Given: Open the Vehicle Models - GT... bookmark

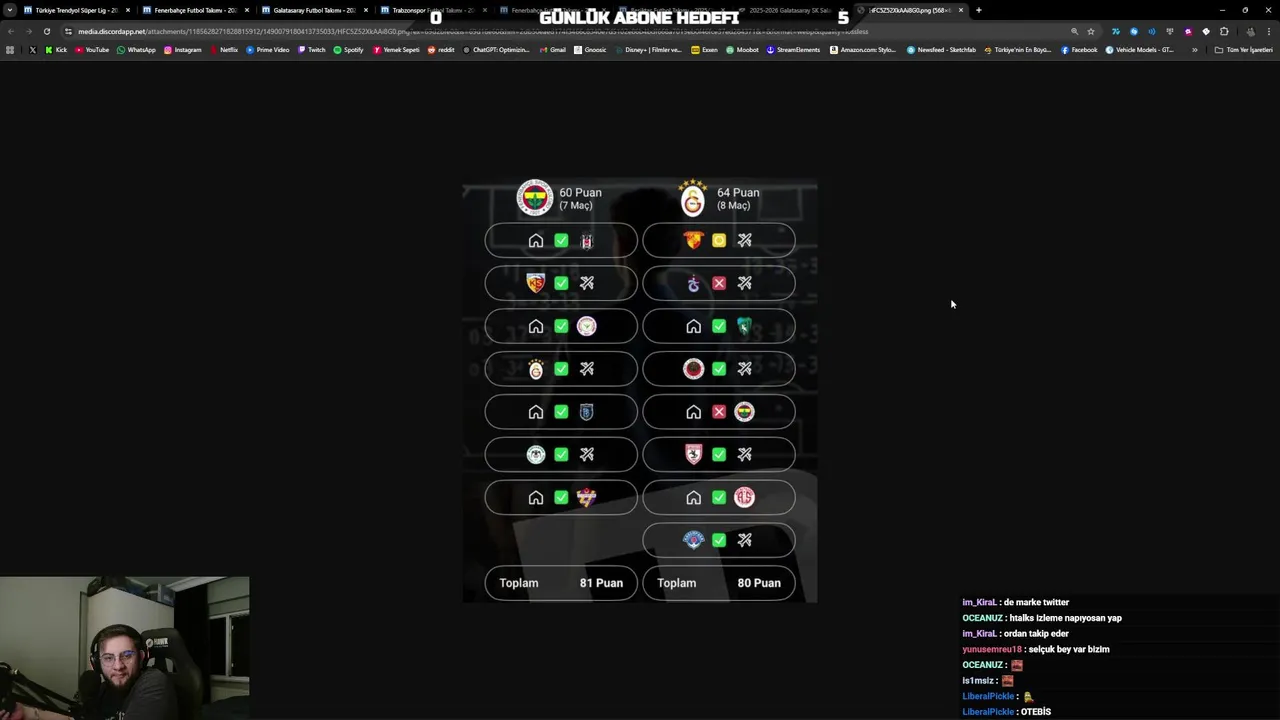Looking at the screenshot, I should coord(1139,50).
